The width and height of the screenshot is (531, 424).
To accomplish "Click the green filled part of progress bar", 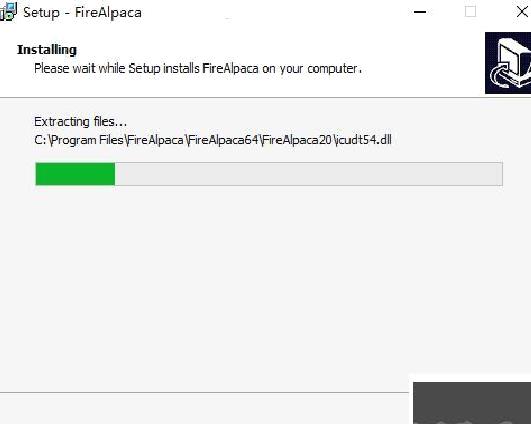I will tap(75, 174).
